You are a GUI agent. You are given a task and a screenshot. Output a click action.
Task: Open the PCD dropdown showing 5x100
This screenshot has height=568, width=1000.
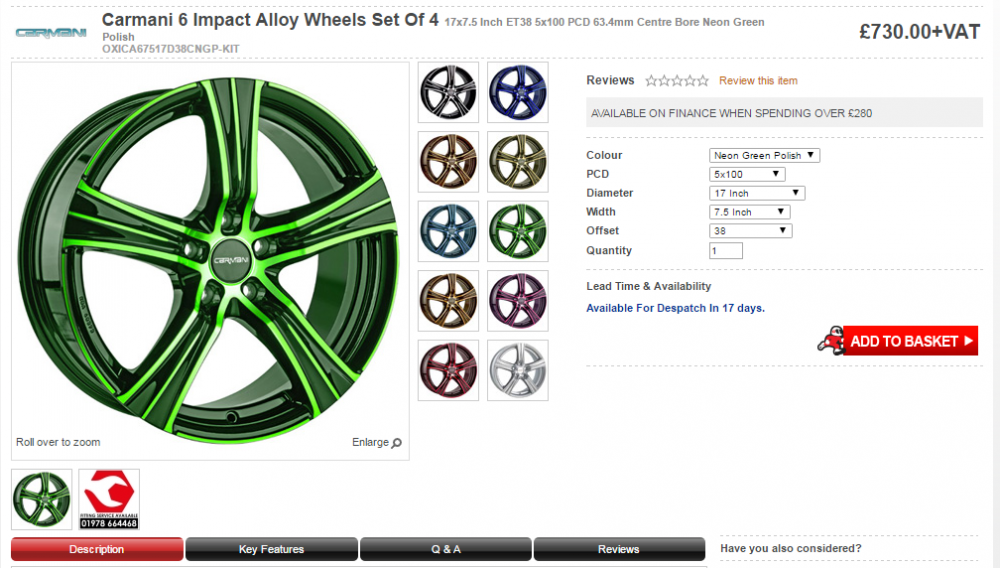tap(747, 174)
